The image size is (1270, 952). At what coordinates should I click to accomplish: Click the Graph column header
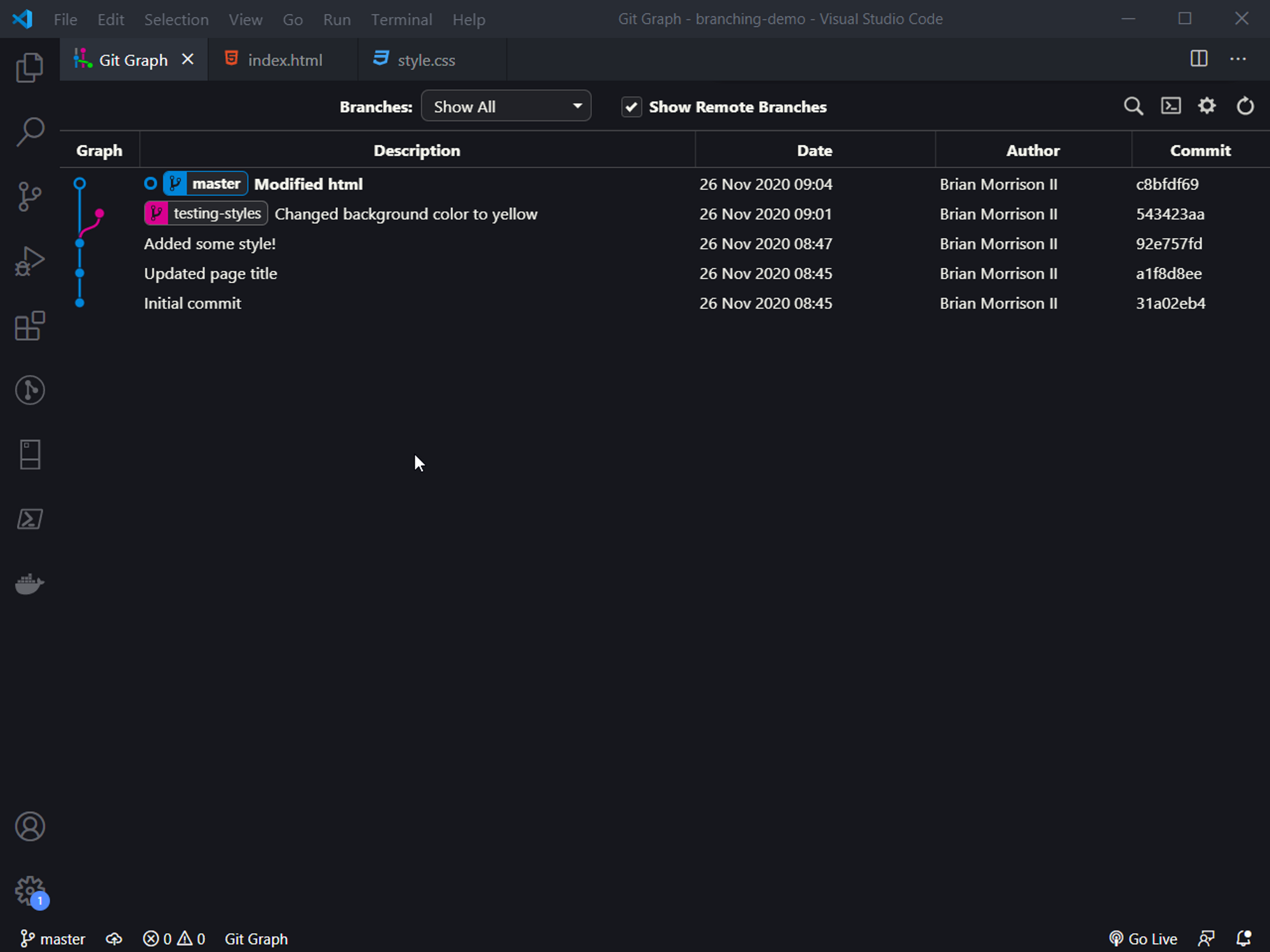click(x=99, y=150)
